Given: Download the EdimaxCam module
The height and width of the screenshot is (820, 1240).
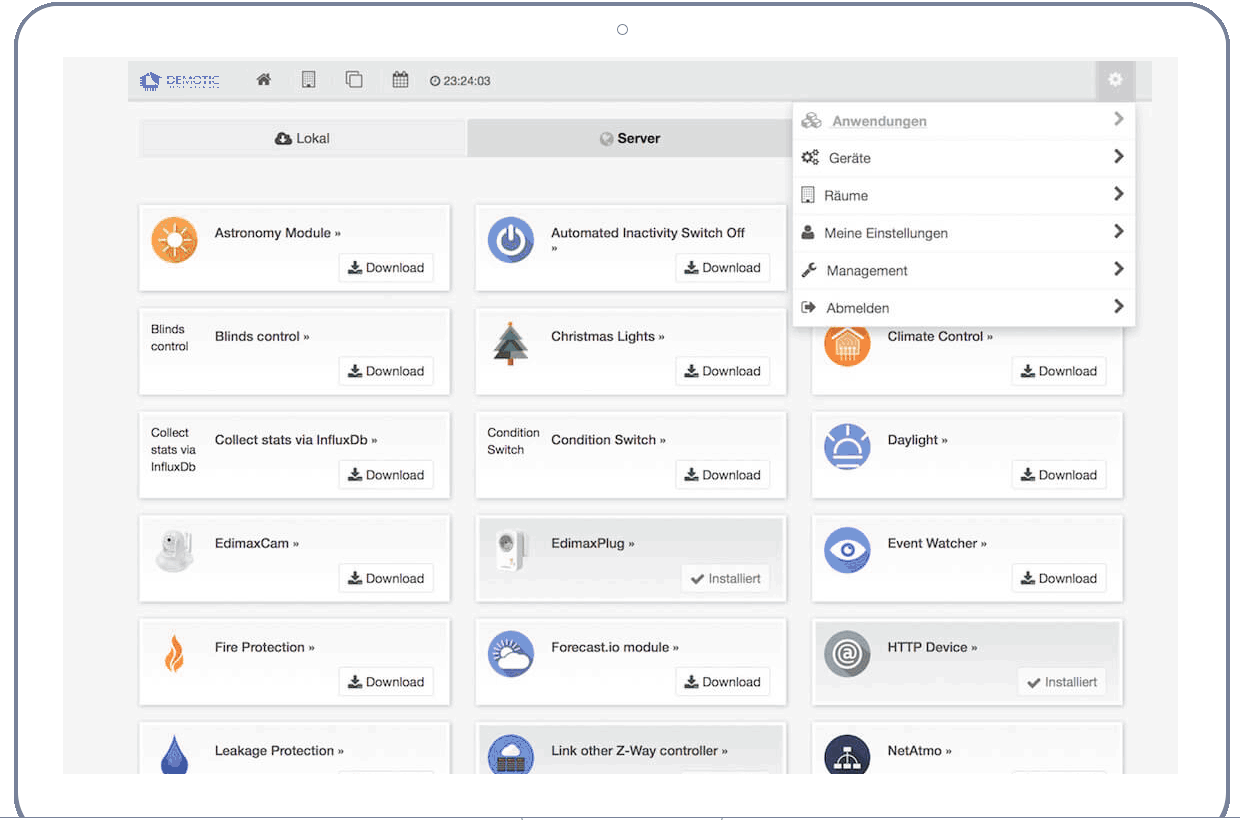Looking at the screenshot, I should [386, 578].
